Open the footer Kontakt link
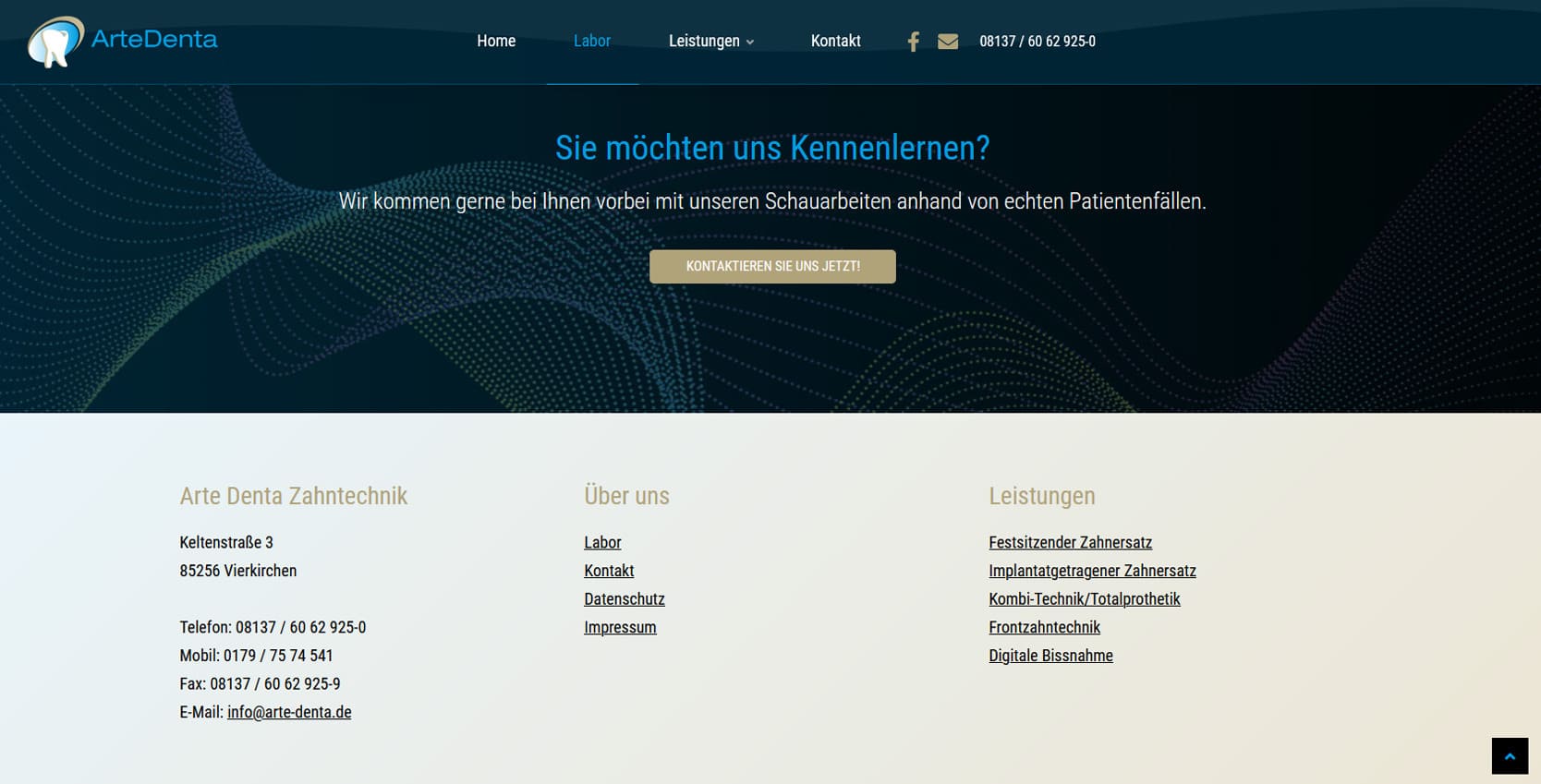 [609, 571]
